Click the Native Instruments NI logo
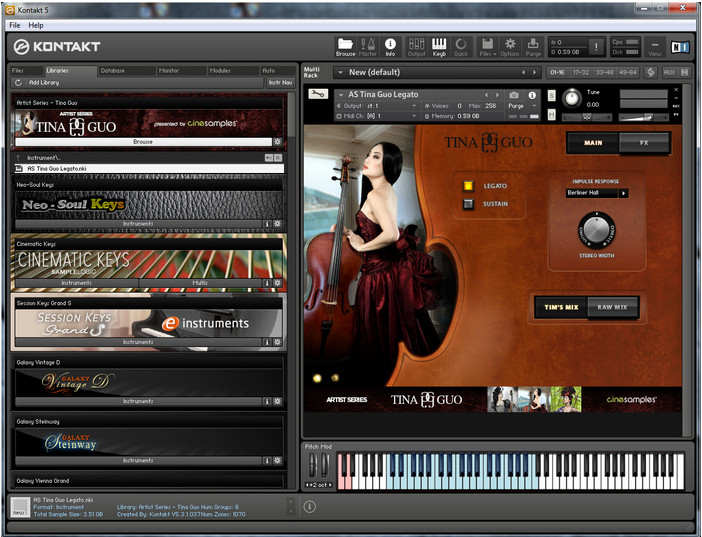The image size is (702, 537). point(680,47)
